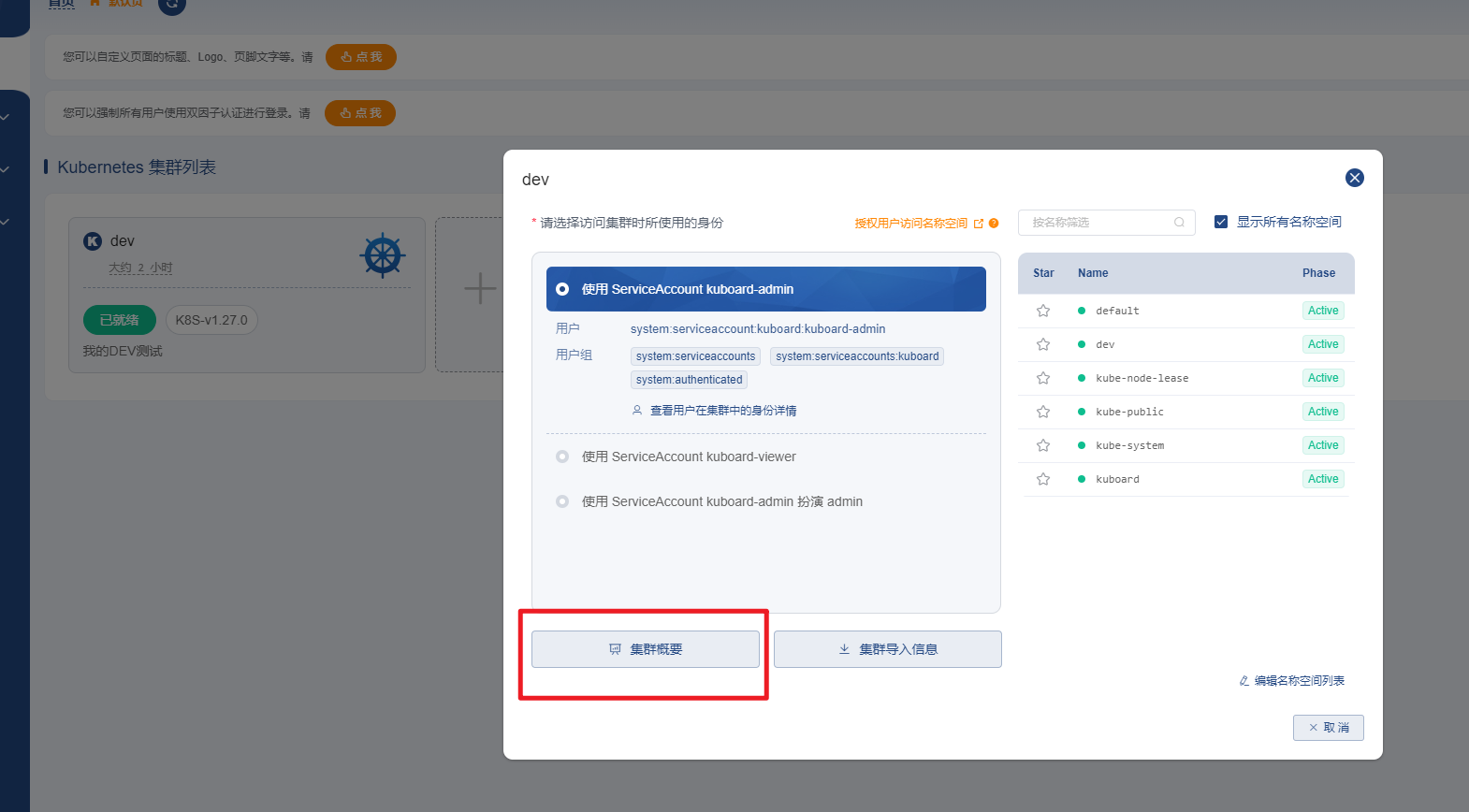Click 已就绪 status badge on dev card
1469x812 pixels.
point(119,320)
